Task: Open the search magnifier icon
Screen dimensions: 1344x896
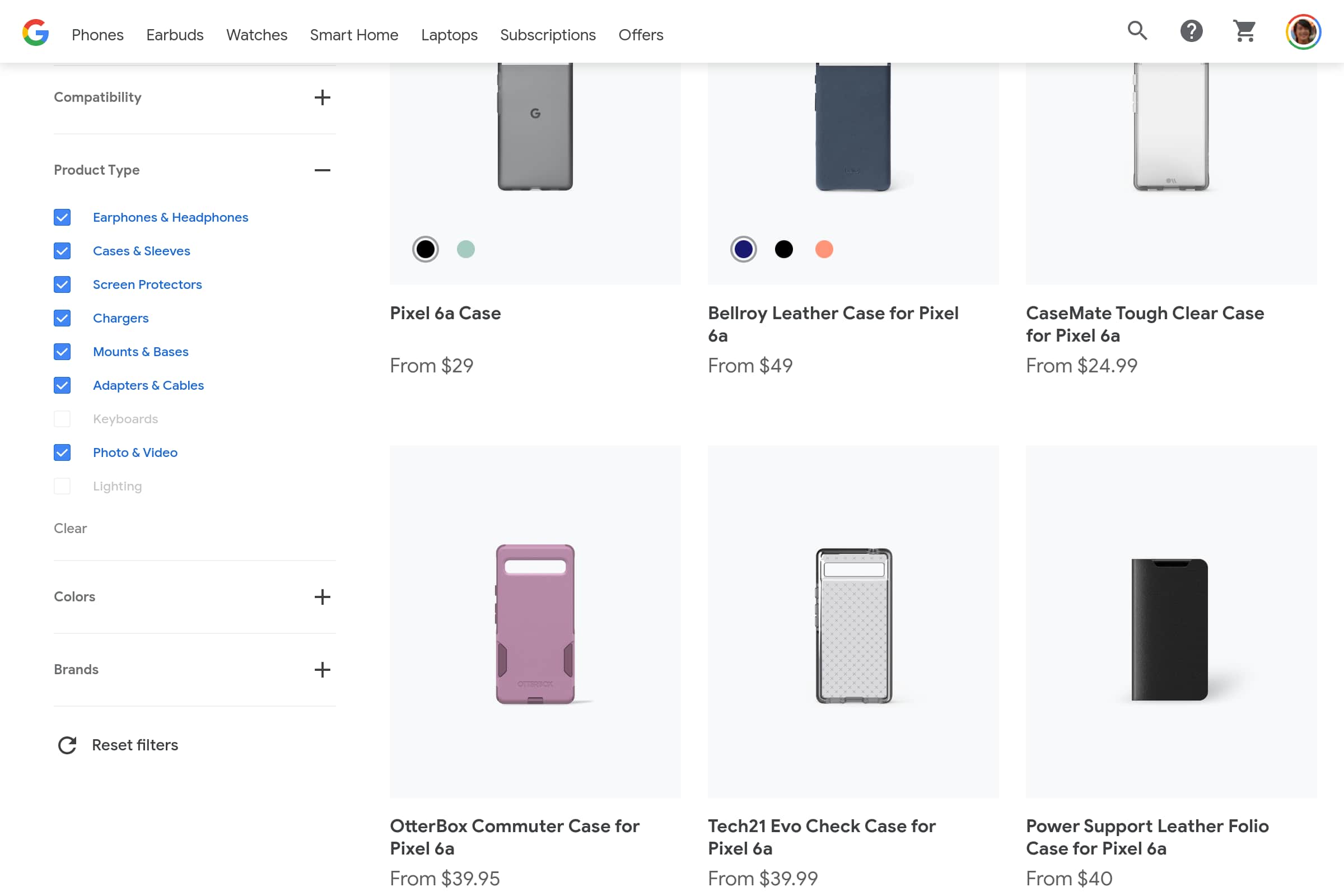Action: (x=1137, y=31)
